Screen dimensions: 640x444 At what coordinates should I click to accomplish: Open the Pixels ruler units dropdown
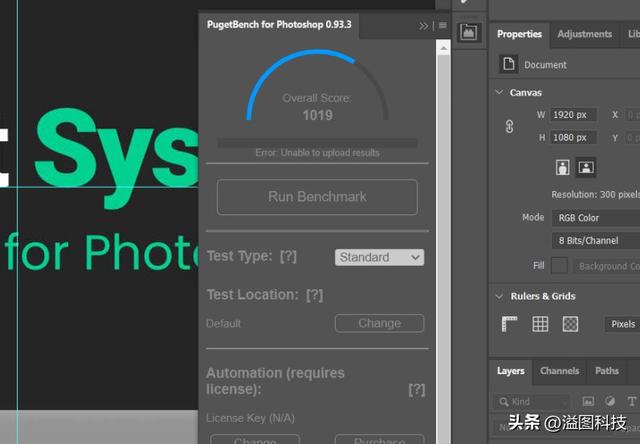[x=622, y=324]
